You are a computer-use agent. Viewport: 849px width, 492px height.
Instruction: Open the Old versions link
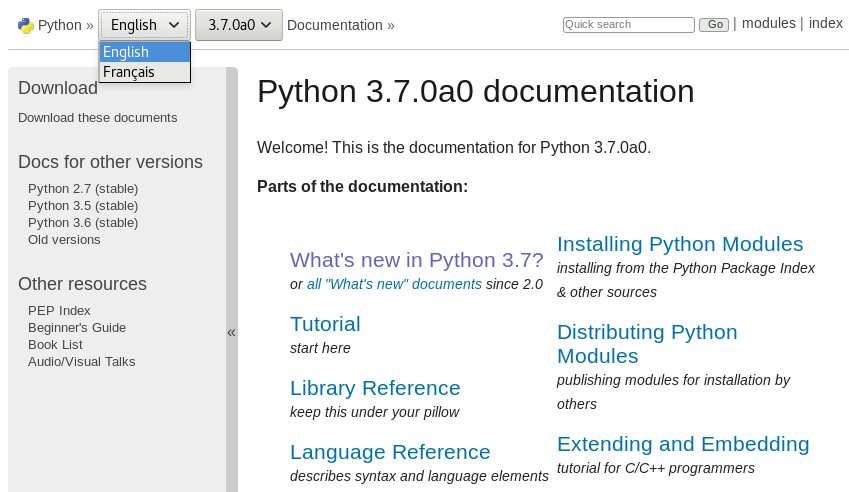point(64,239)
